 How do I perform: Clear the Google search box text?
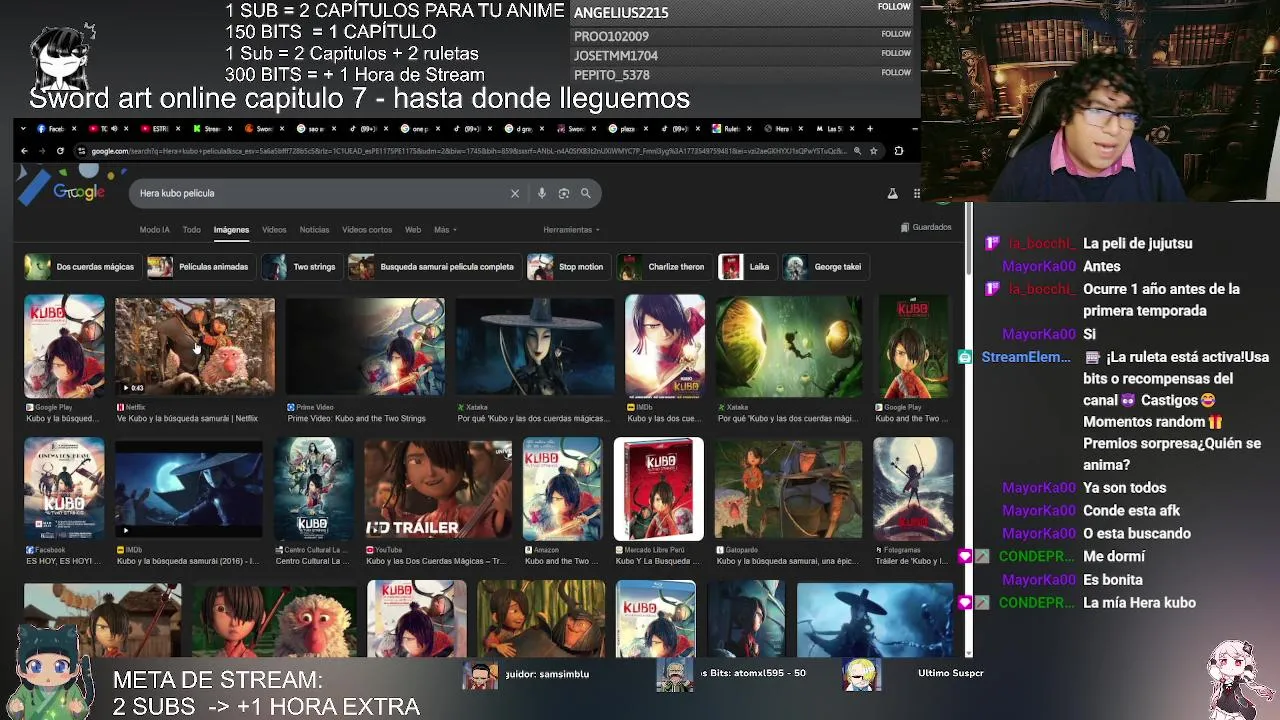coord(515,193)
